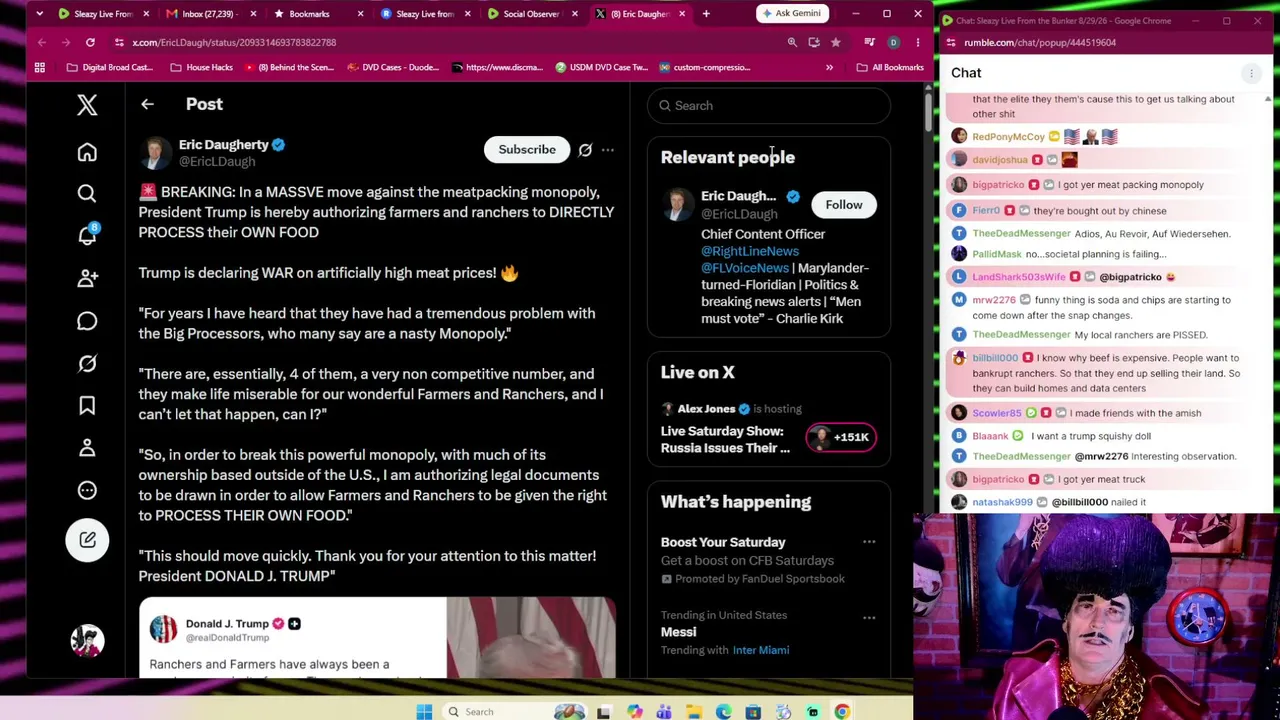
Task: Bookmark this page with star icon
Action: click(835, 43)
